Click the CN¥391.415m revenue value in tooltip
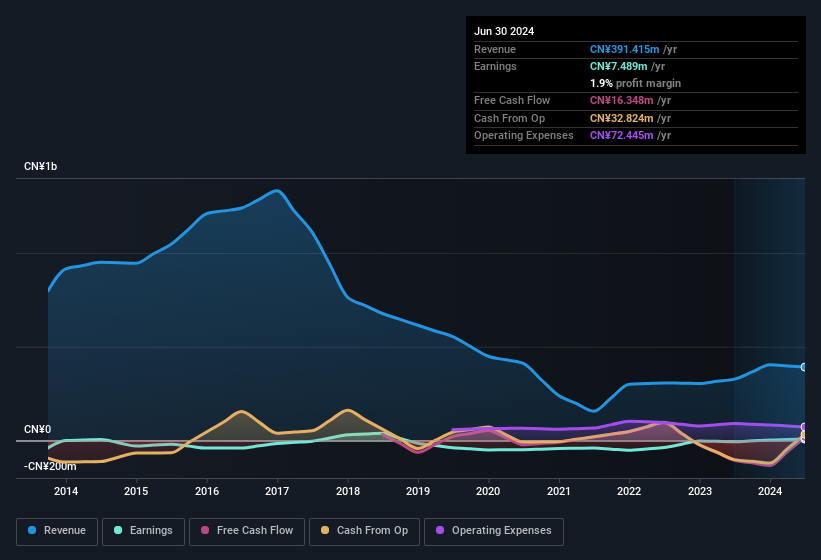This screenshot has width=821, height=560. tap(625, 49)
